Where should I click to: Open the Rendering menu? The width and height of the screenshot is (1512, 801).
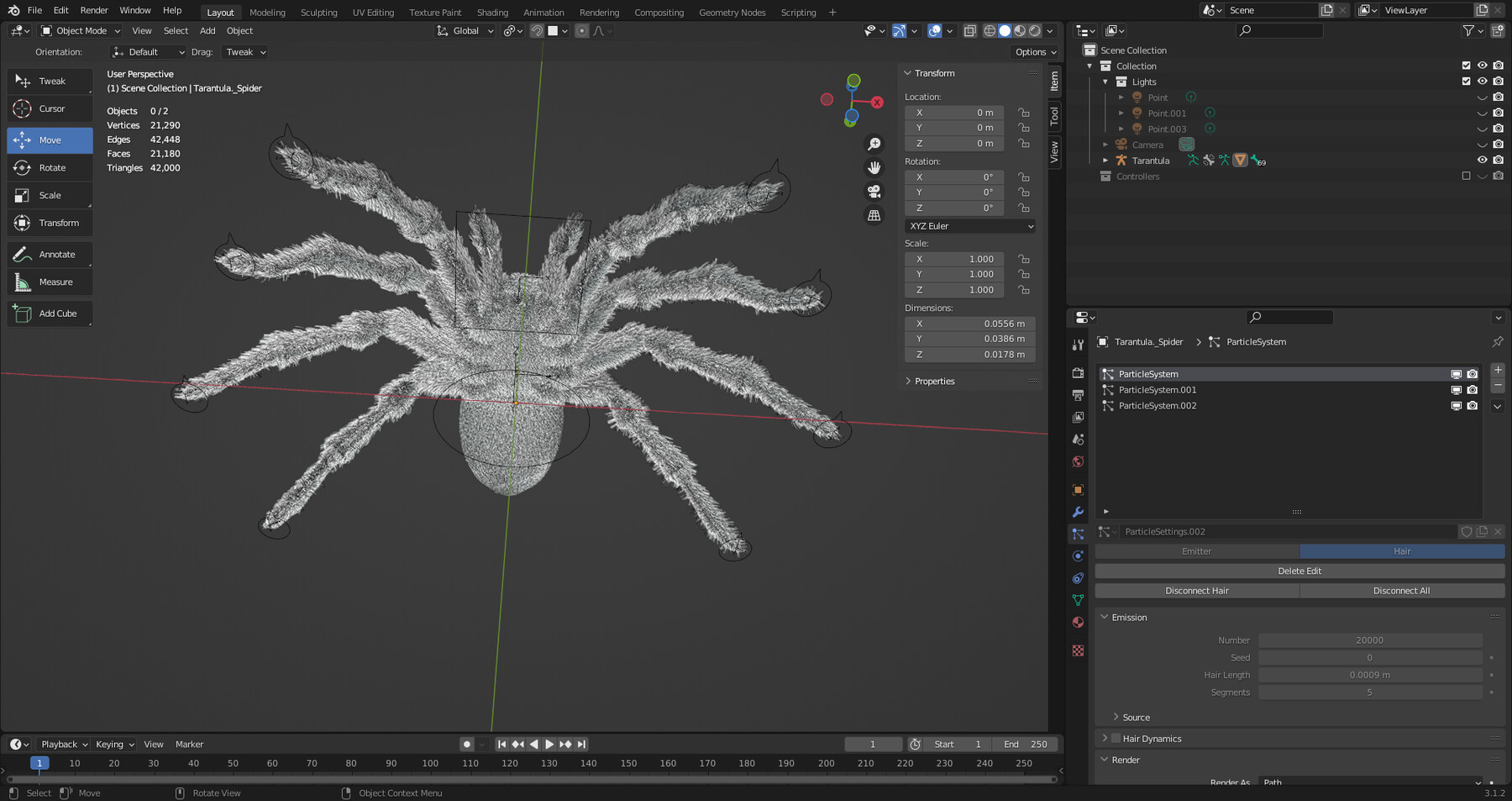click(599, 12)
